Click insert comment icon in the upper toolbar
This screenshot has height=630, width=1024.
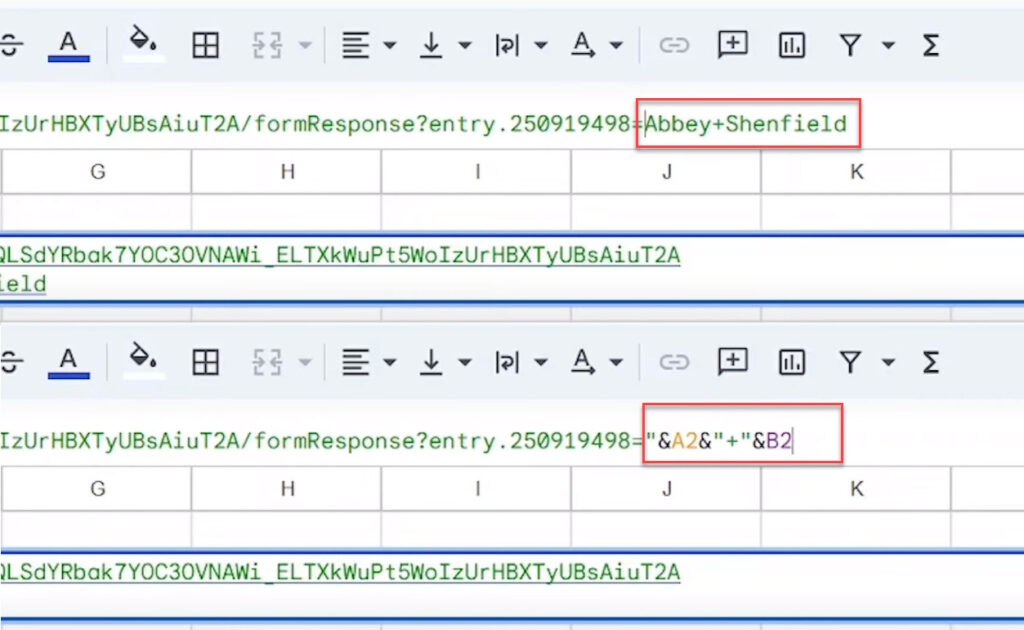pos(733,45)
